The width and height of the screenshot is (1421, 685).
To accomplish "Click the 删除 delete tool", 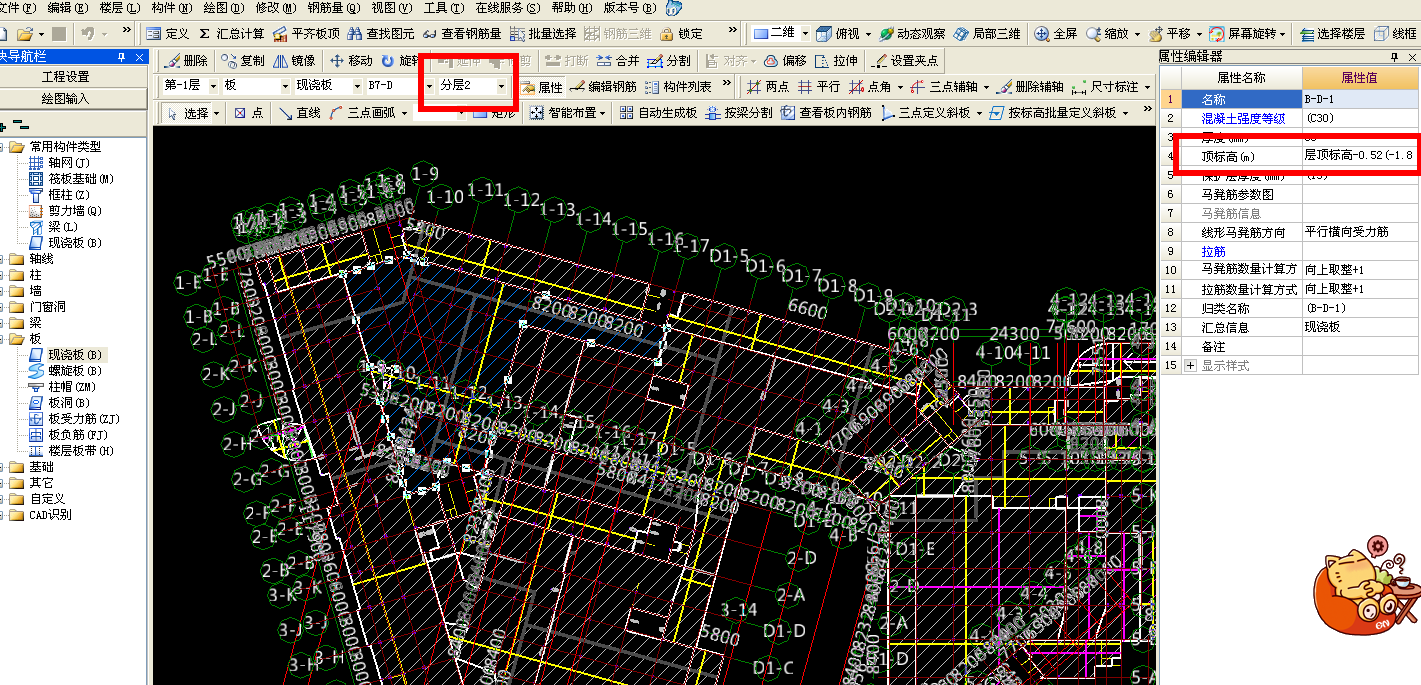I will 187,61.
